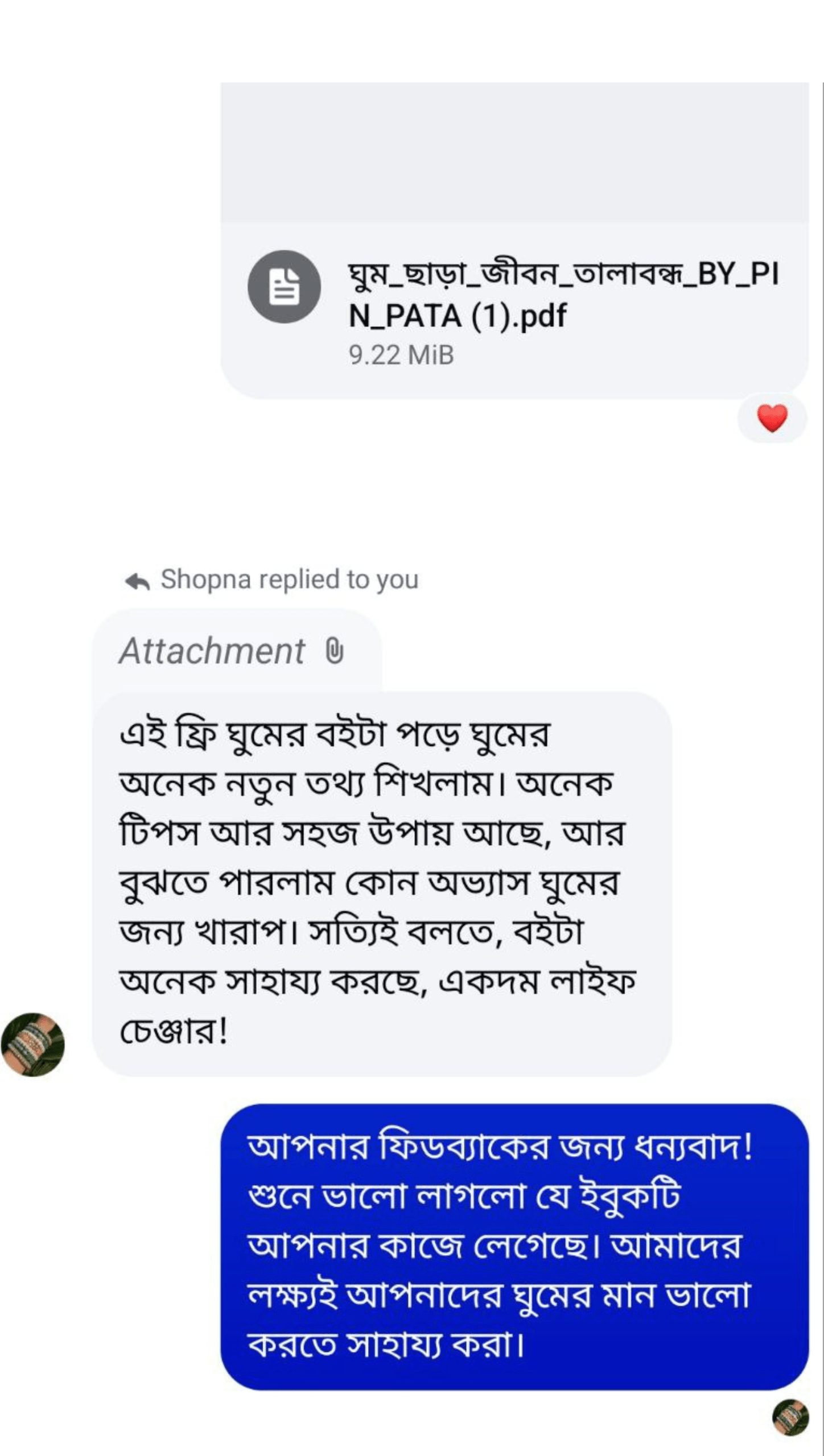Click the italic word "Attachment"

pyautogui.click(x=212, y=651)
